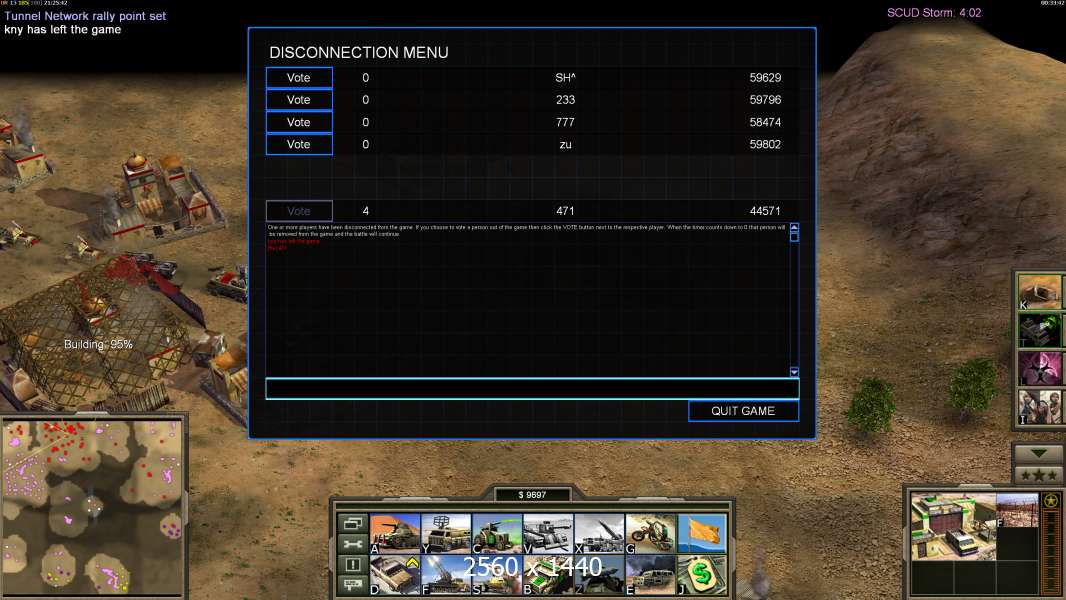Build the Combat Cycle (hotkey G)
The width and height of the screenshot is (1066, 600).
(x=651, y=533)
